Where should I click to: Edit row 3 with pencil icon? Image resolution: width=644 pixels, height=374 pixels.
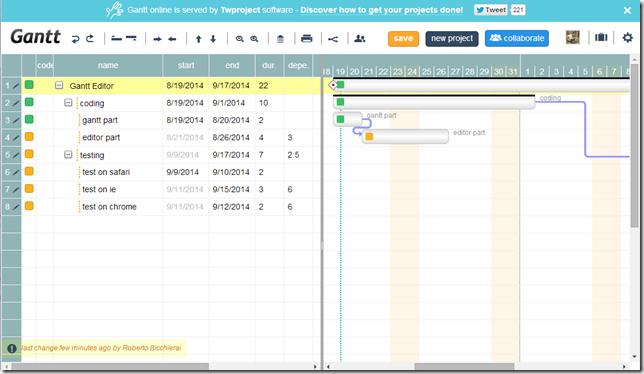tap(16, 120)
